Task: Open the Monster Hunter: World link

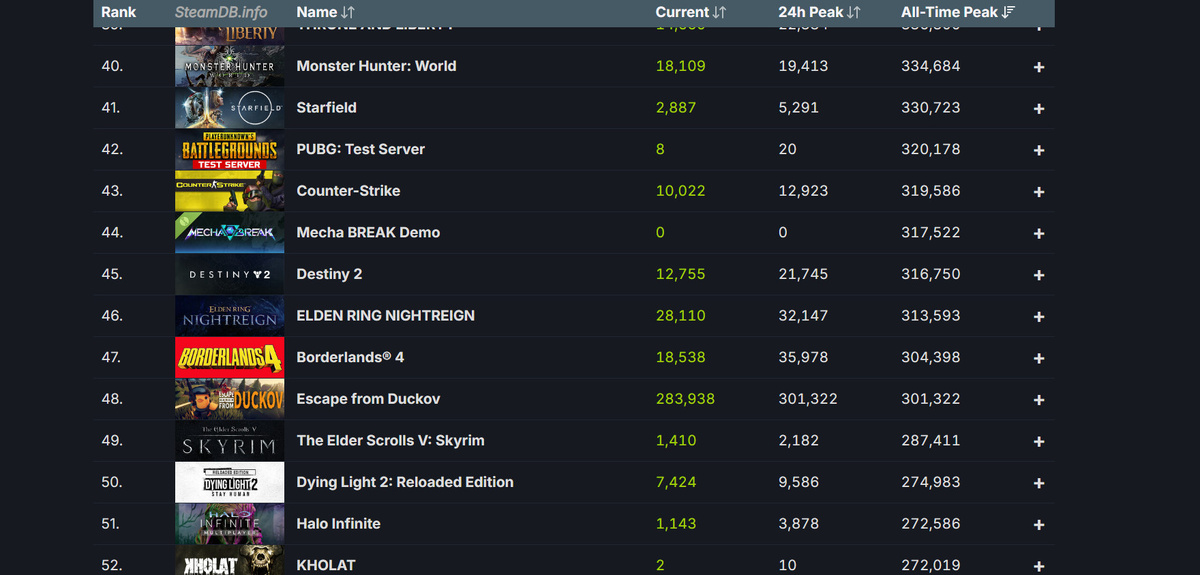Action: [x=376, y=66]
